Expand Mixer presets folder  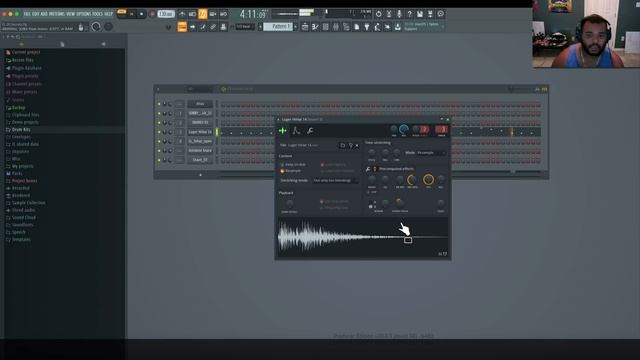(x=24, y=92)
